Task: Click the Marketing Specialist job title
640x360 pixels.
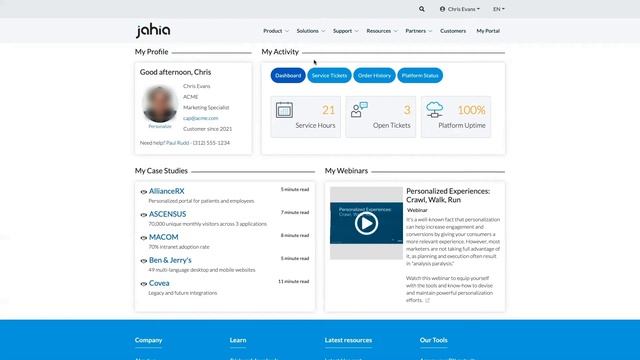Action: pyautogui.click(x=206, y=108)
